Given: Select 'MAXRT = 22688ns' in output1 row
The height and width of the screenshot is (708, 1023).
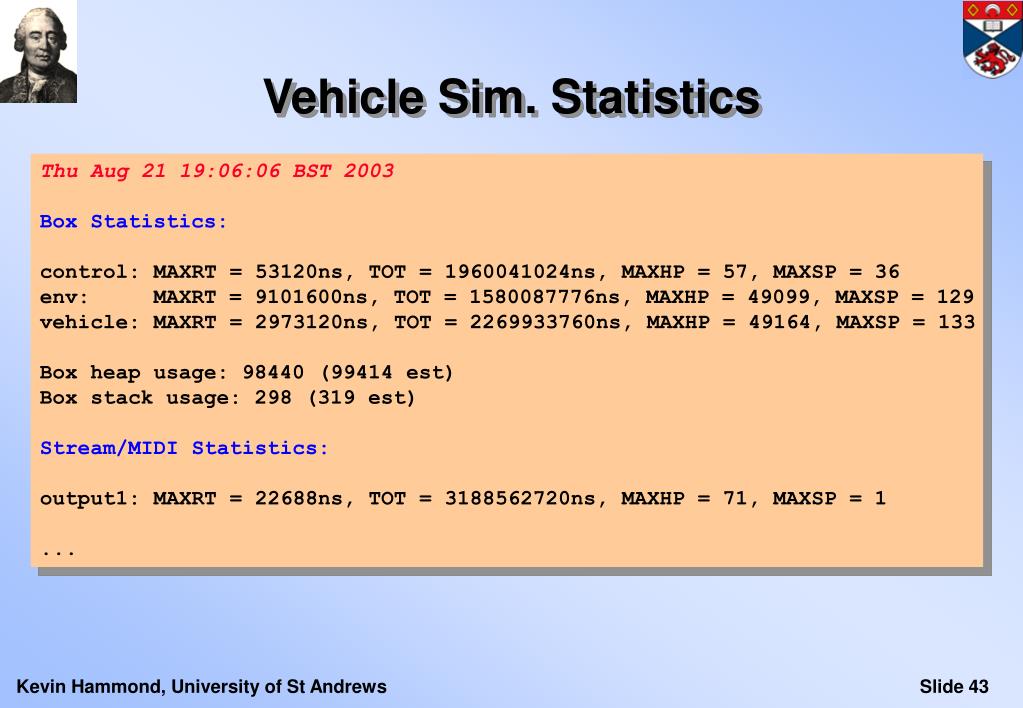Looking at the screenshot, I should tap(247, 499).
